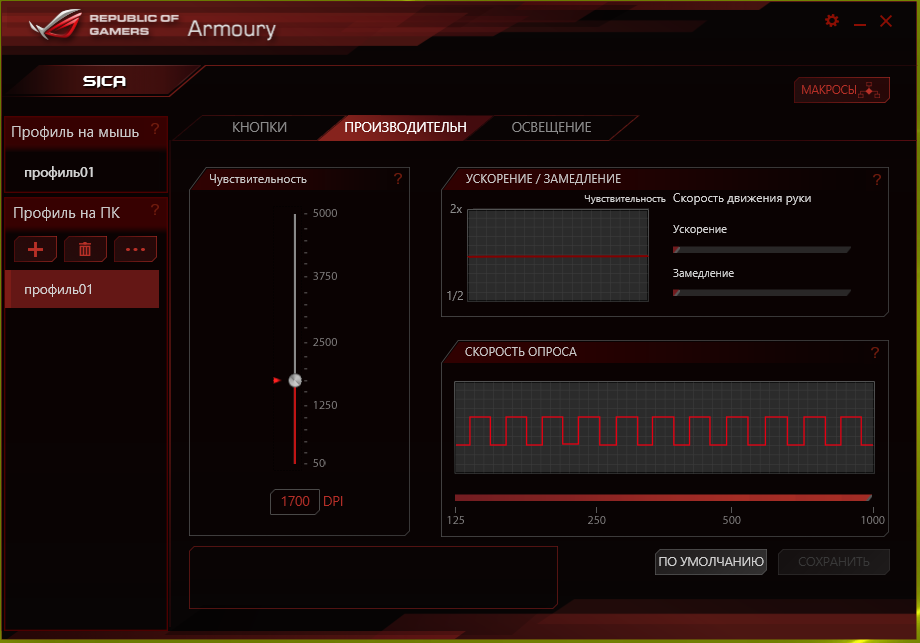Viewport: 920px width, 643px height.
Task: Delete profile with trash icon
Action: pos(85,249)
